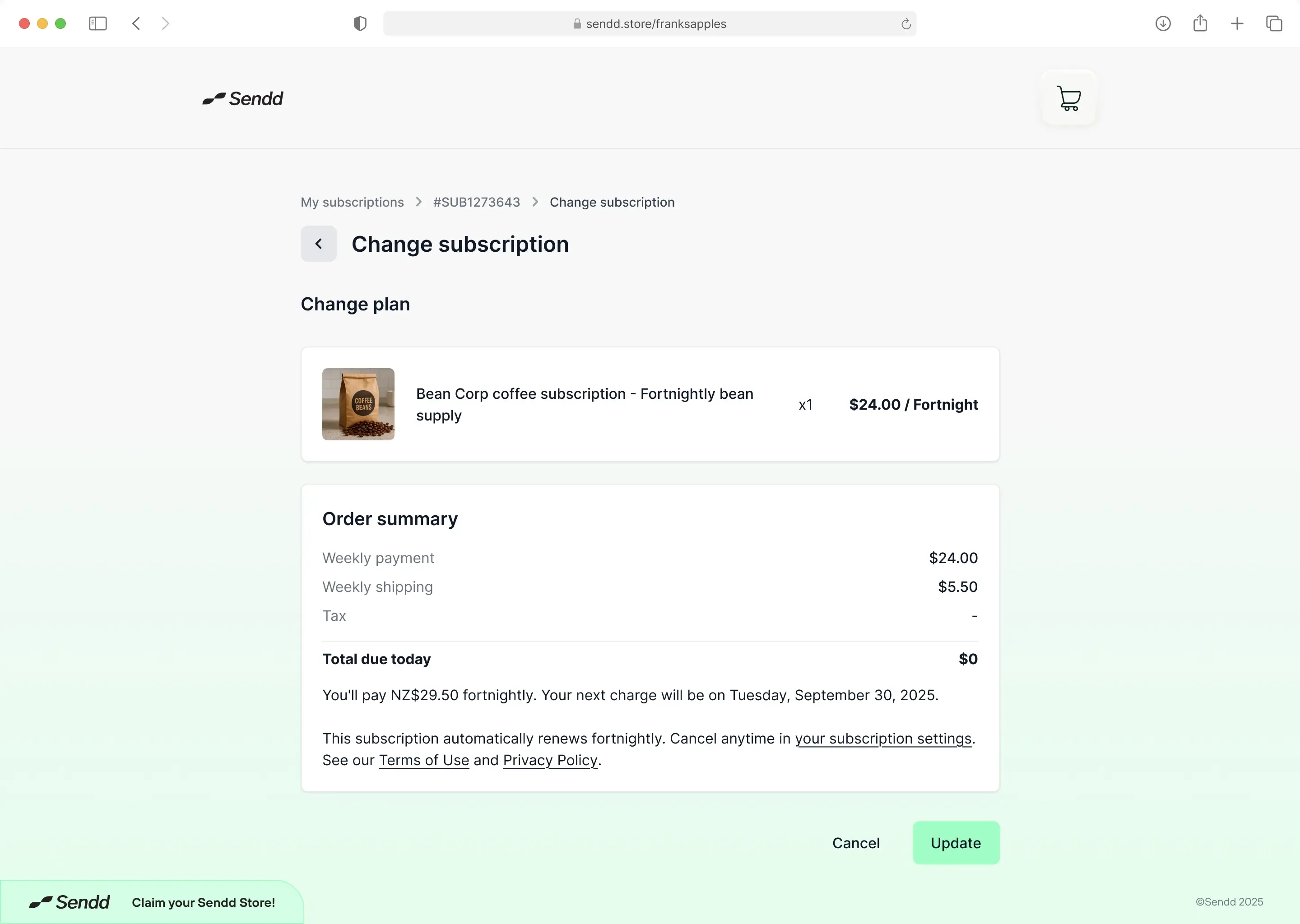Open a new tab
Screen dimensions: 1300x924
pyautogui.click(x=1237, y=23)
